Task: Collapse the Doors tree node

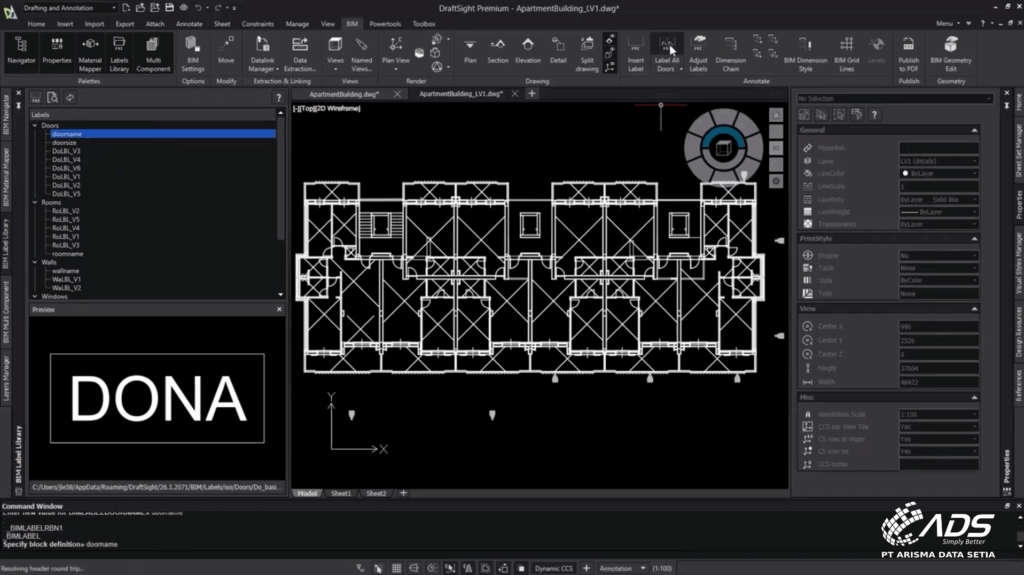Action: click(x=35, y=125)
